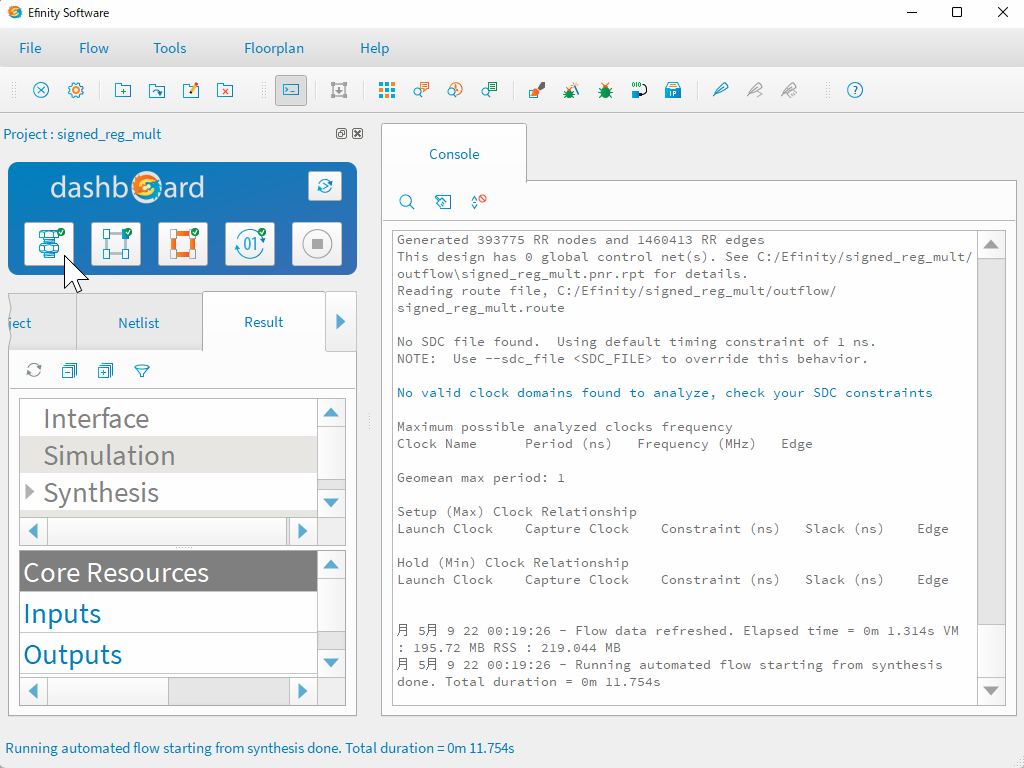Select the Simulation tree item
1024x768 pixels.
click(109, 455)
